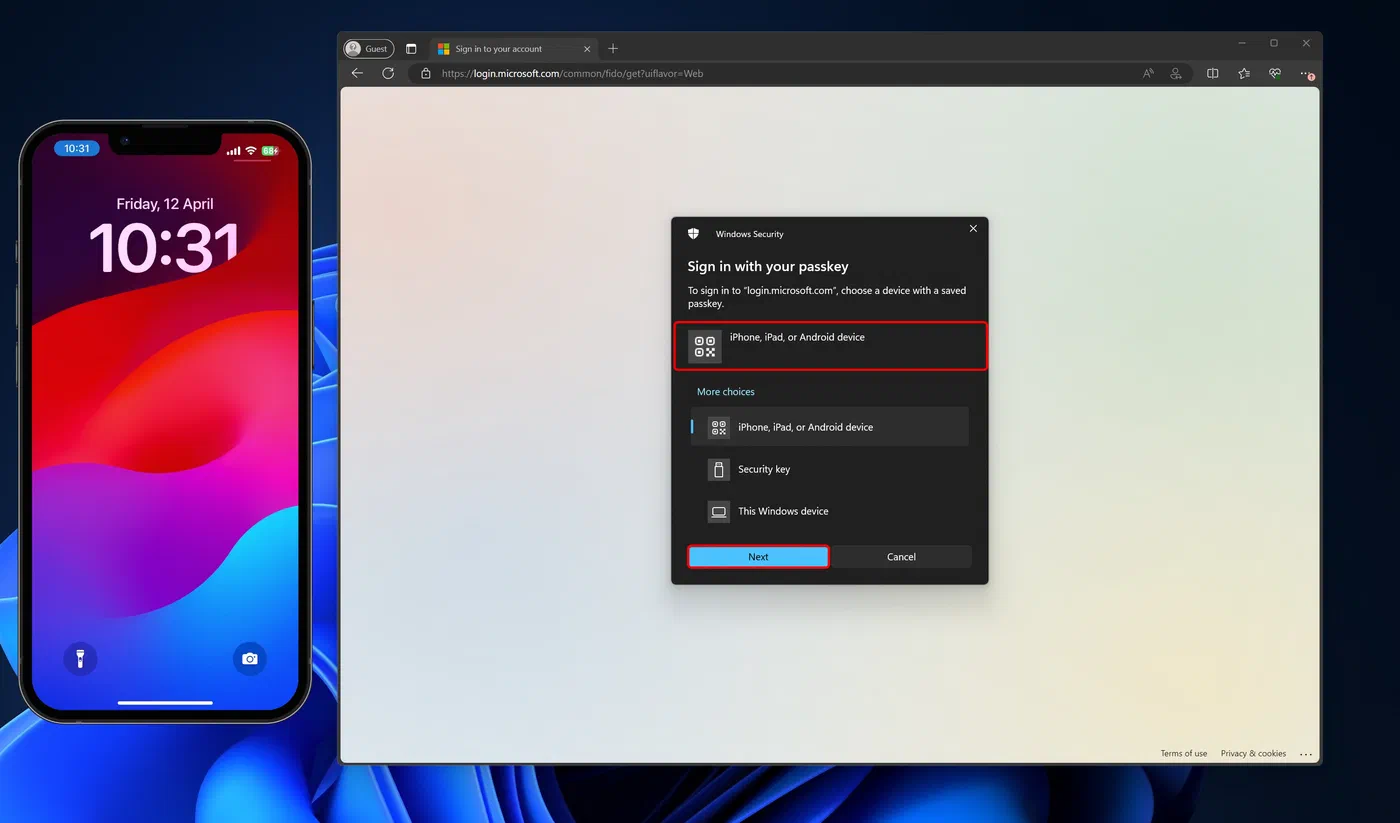Cancel the passkey sign-in dialog
1400x823 pixels.
pos(901,557)
